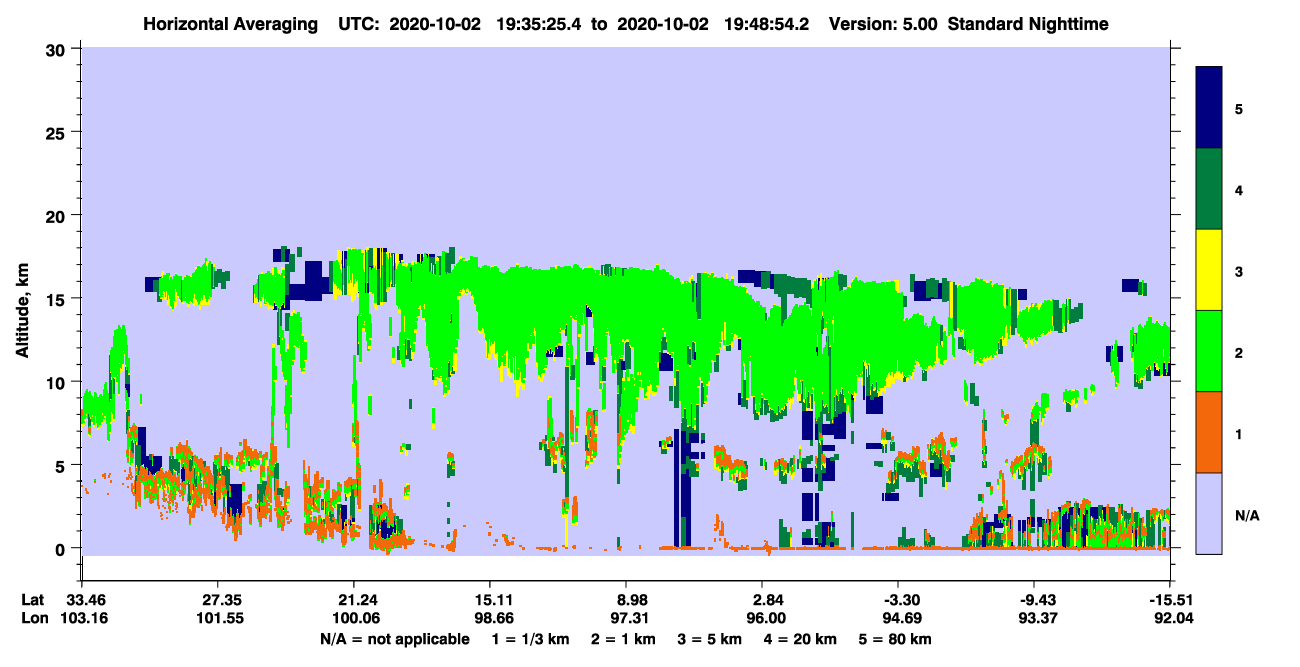Click the lavender N/A colorbar segment
This screenshot has width=1300, height=667.
pos(1210,513)
